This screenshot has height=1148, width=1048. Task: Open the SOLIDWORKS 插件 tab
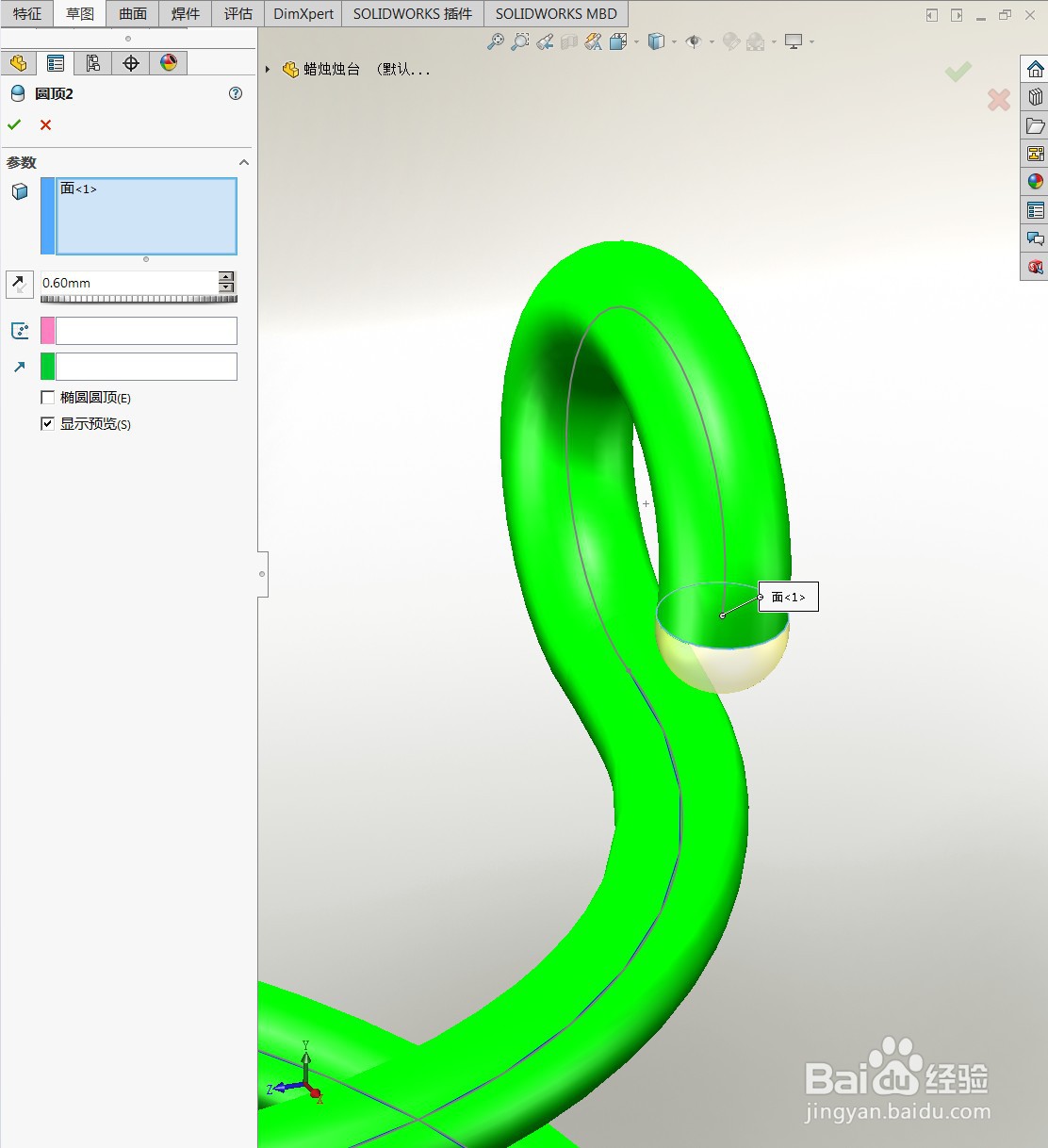click(413, 13)
